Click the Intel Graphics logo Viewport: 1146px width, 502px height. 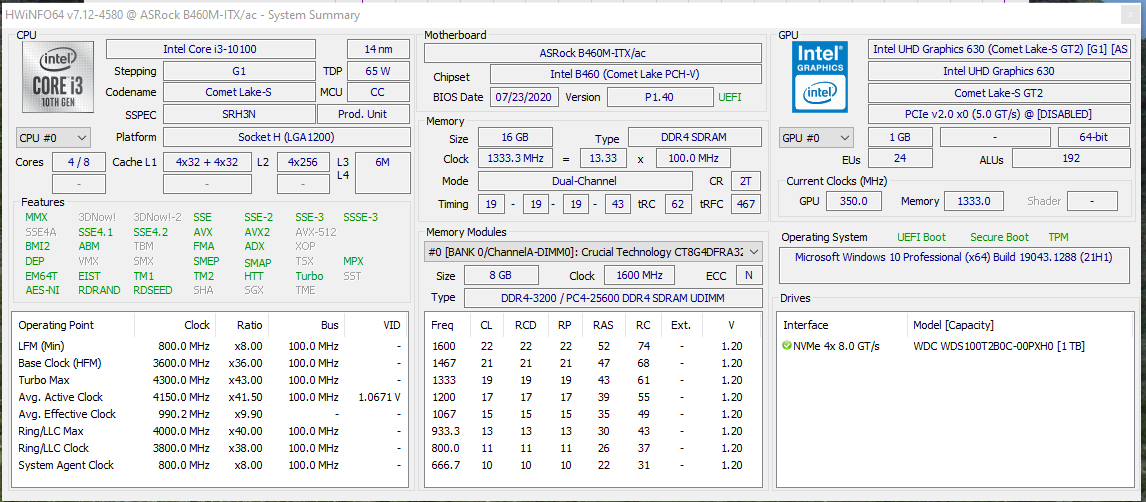[x=820, y=77]
